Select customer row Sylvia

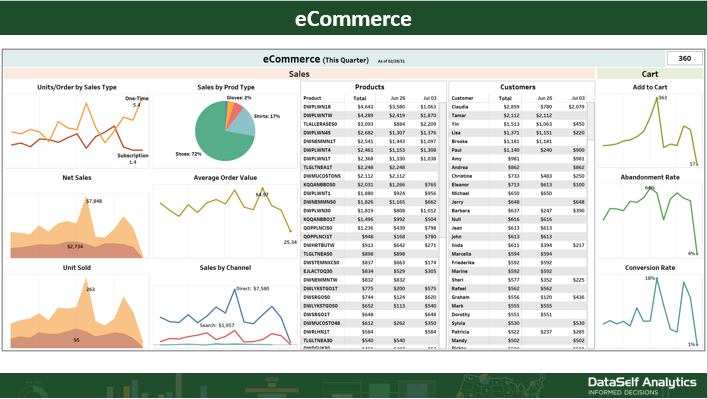(x=518, y=323)
